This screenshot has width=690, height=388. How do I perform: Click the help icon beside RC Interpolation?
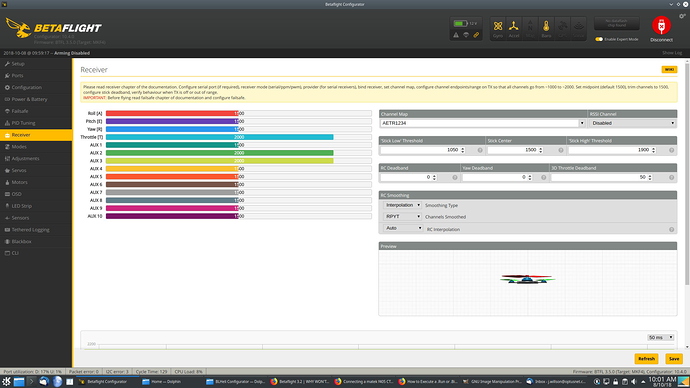672,229
